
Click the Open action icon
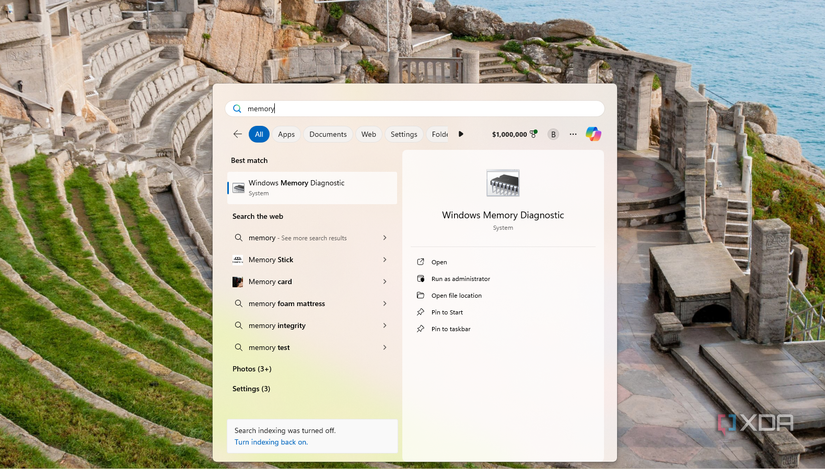point(420,262)
